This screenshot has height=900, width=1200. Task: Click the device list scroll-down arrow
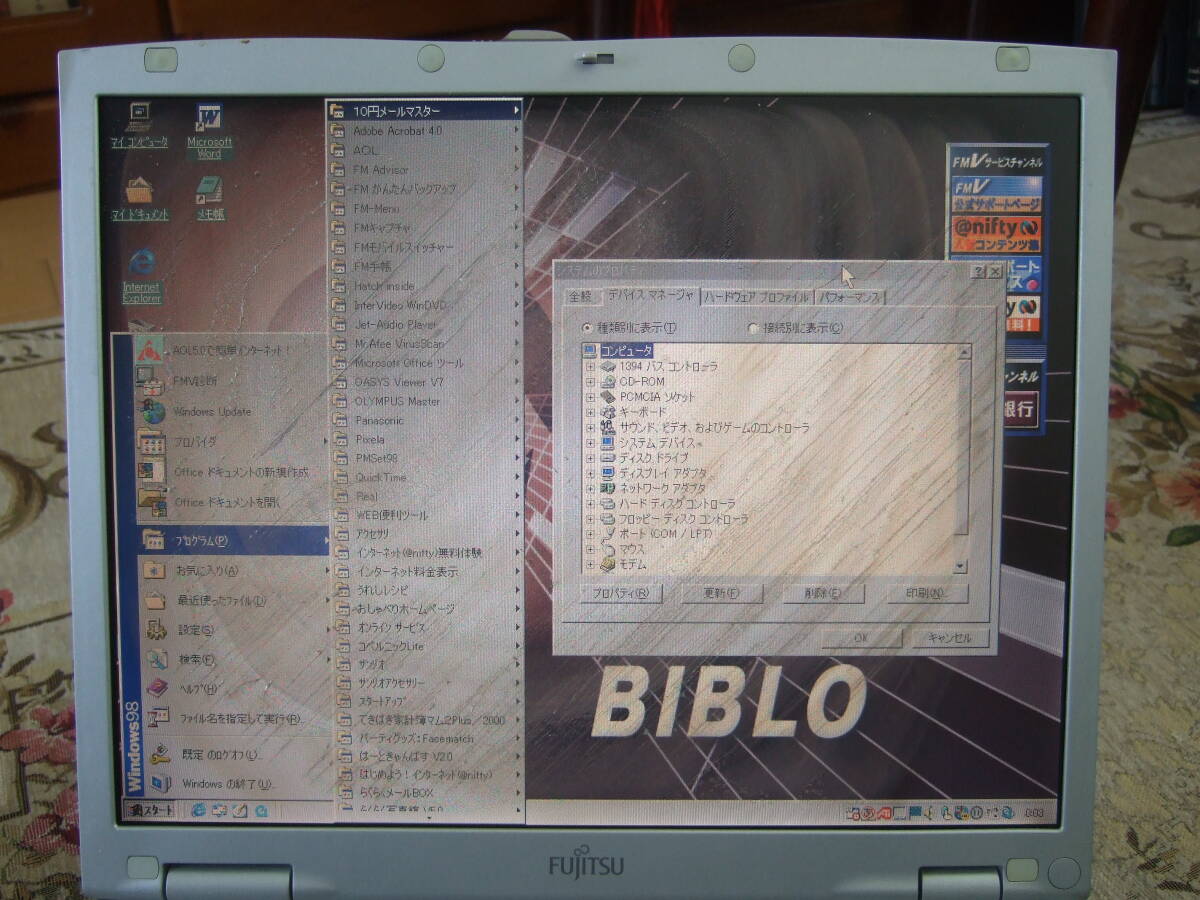(961, 566)
